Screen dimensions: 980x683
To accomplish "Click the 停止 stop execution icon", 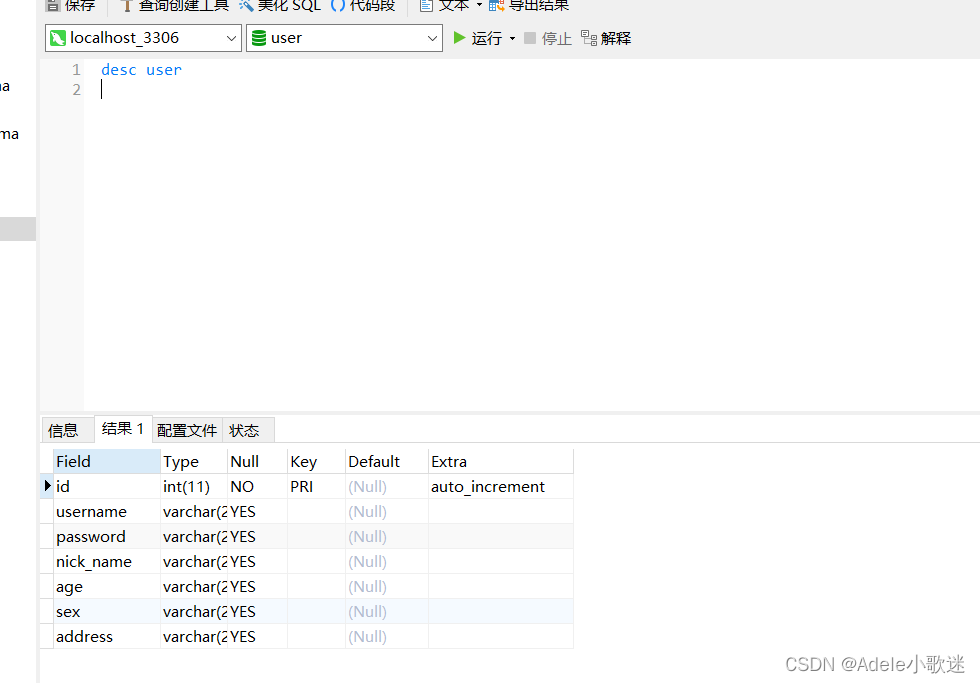I will click(547, 38).
